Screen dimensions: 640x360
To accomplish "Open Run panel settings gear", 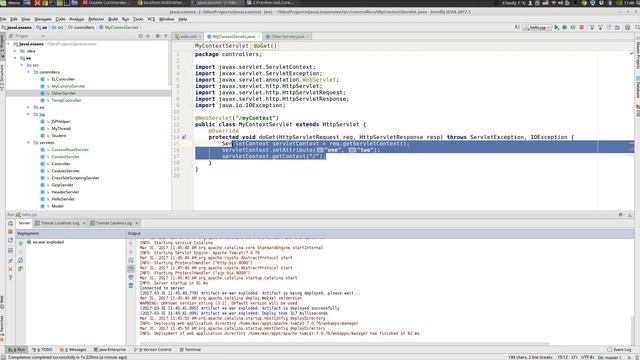I will tap(620, 214).
